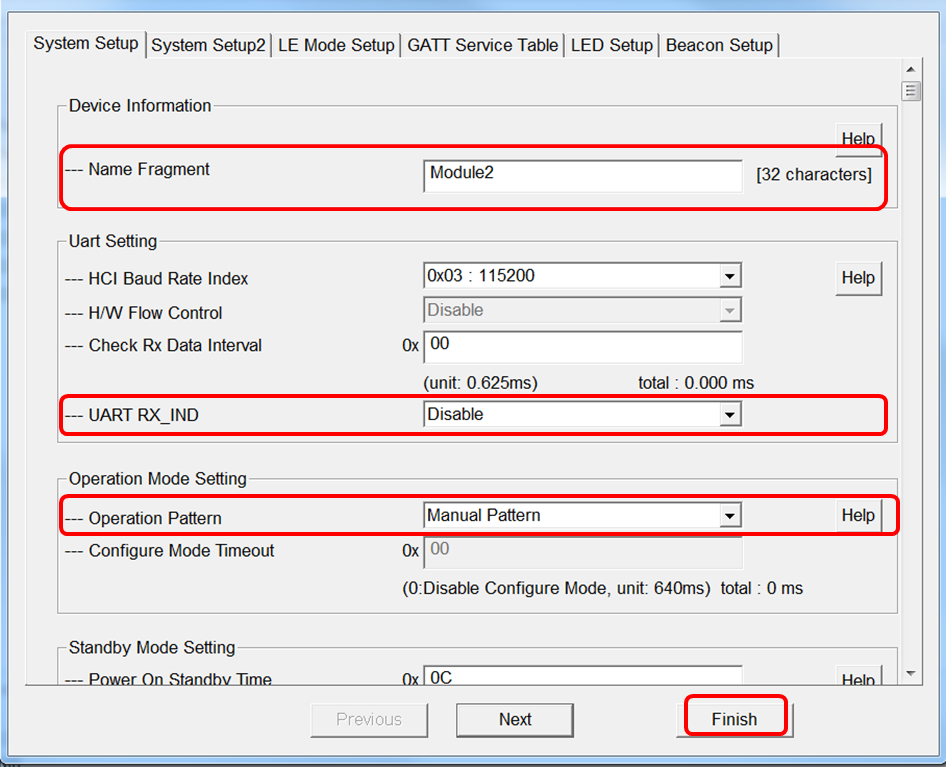Click the scrollbar down arrow

pyautogui.click(x=910, y=674)
